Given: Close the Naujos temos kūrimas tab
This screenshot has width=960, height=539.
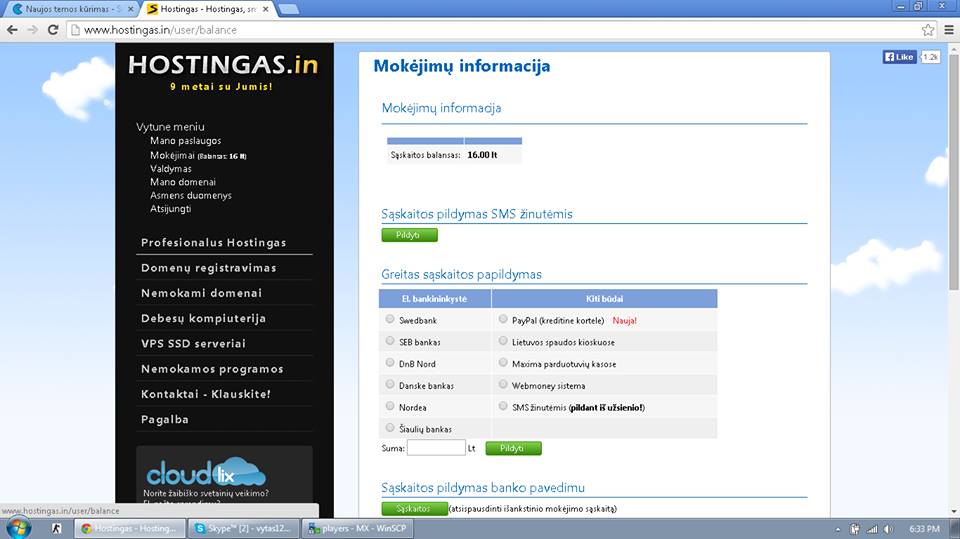Looking at the screenshot, I should pos(130,9).
